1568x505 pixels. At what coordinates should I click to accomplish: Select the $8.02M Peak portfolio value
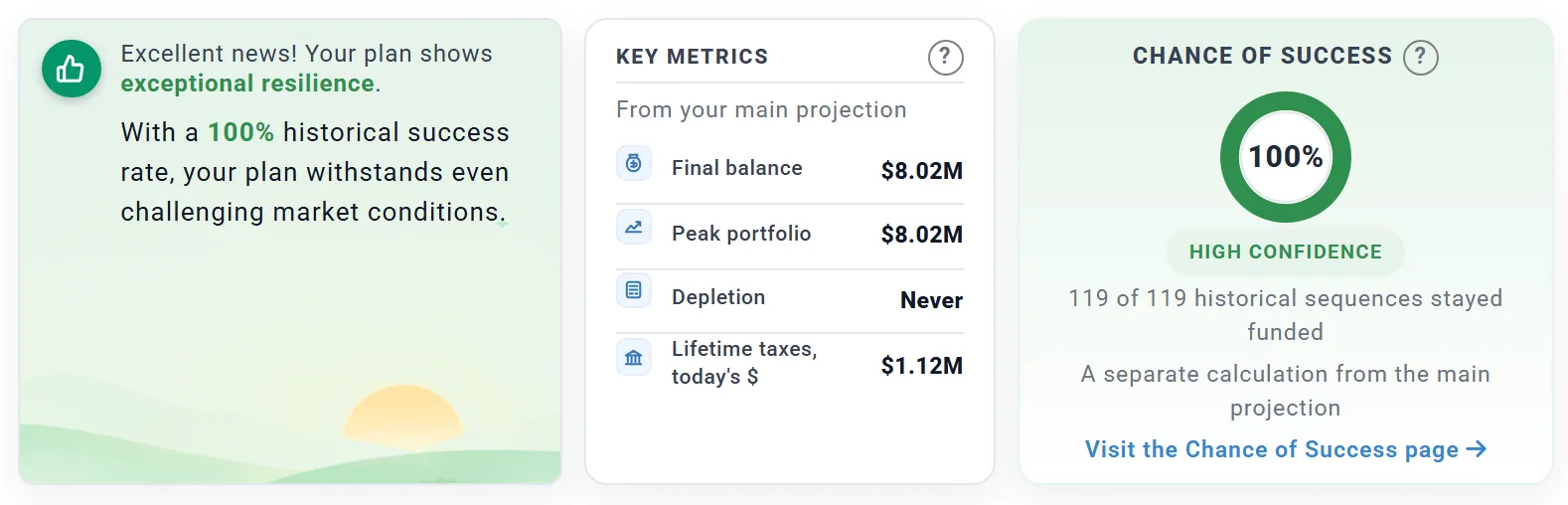pos(922,235)
